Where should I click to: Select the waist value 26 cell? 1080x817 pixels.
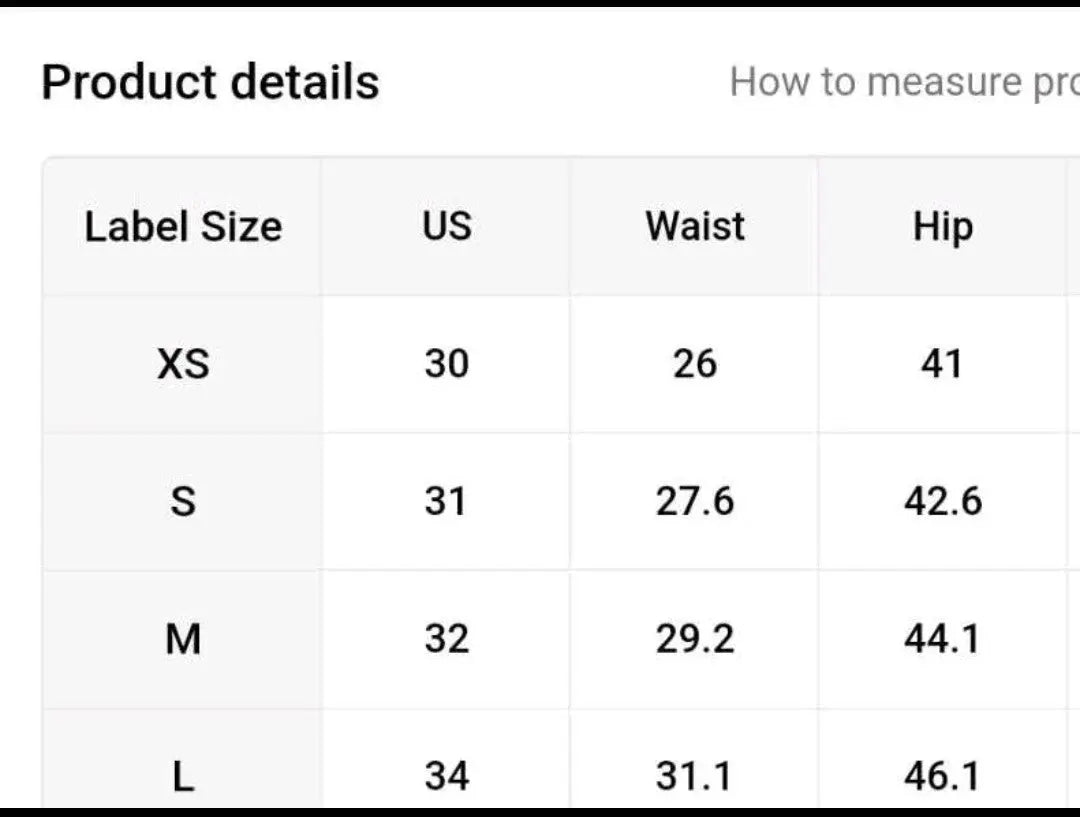click(695, 364)
